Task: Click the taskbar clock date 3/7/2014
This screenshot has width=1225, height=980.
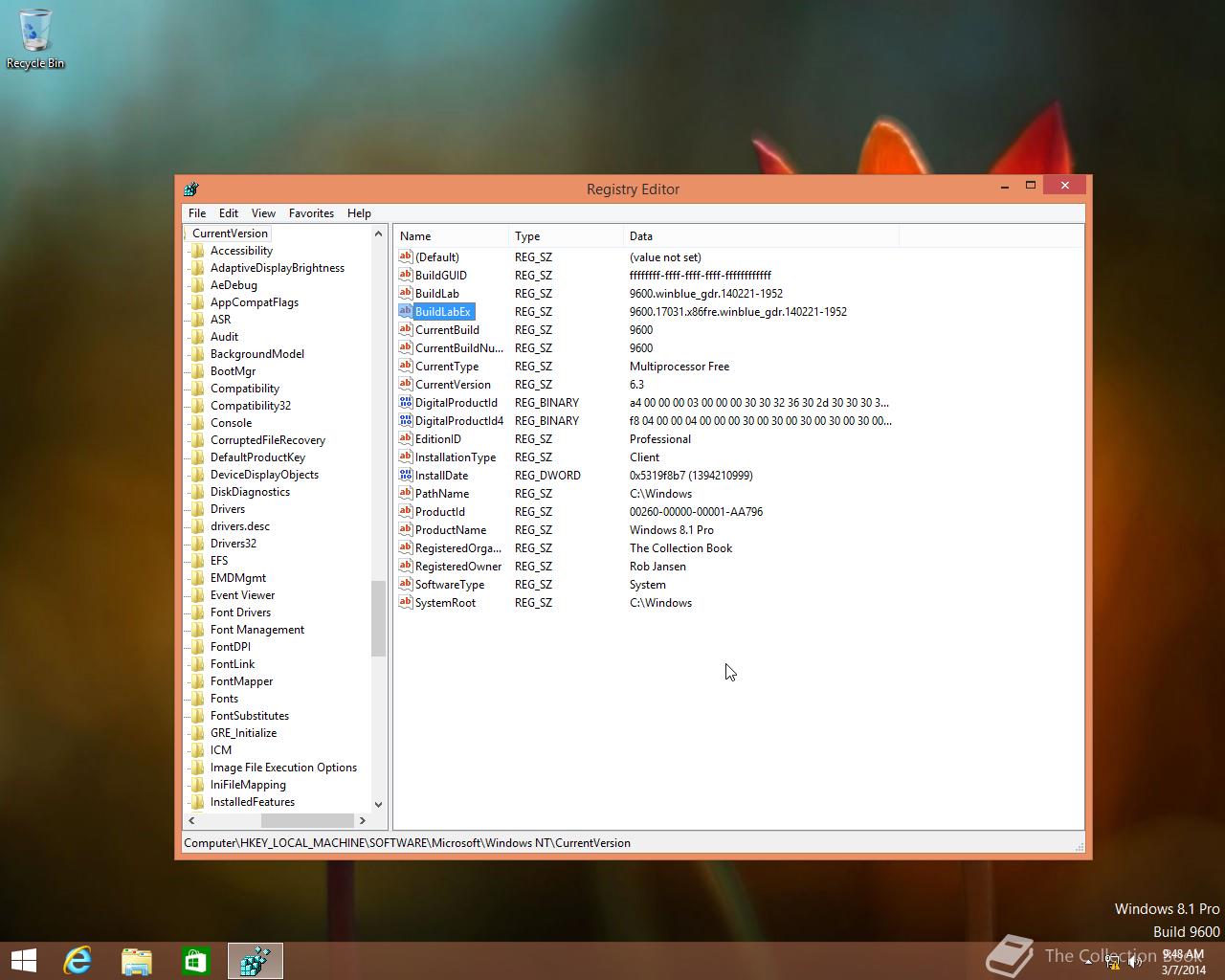Action: [x=1184, y=969]
